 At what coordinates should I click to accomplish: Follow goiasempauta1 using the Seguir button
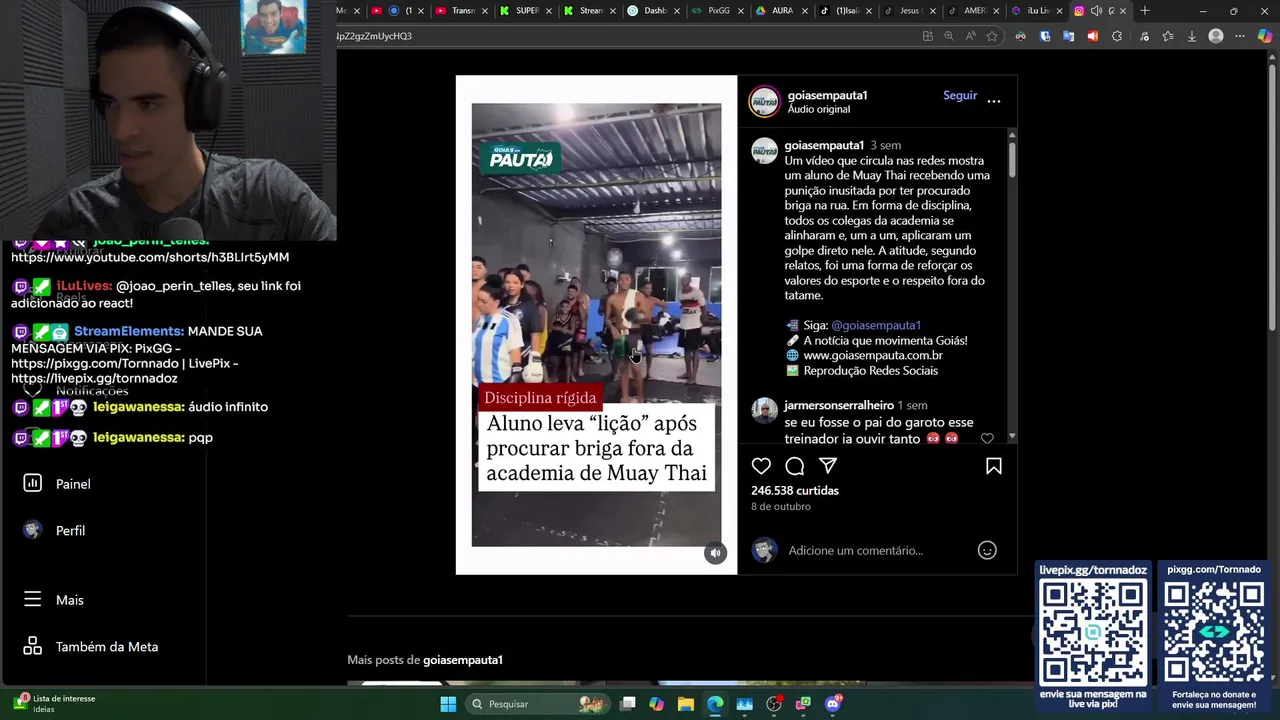pyautogui.click(x=960, y=95)
